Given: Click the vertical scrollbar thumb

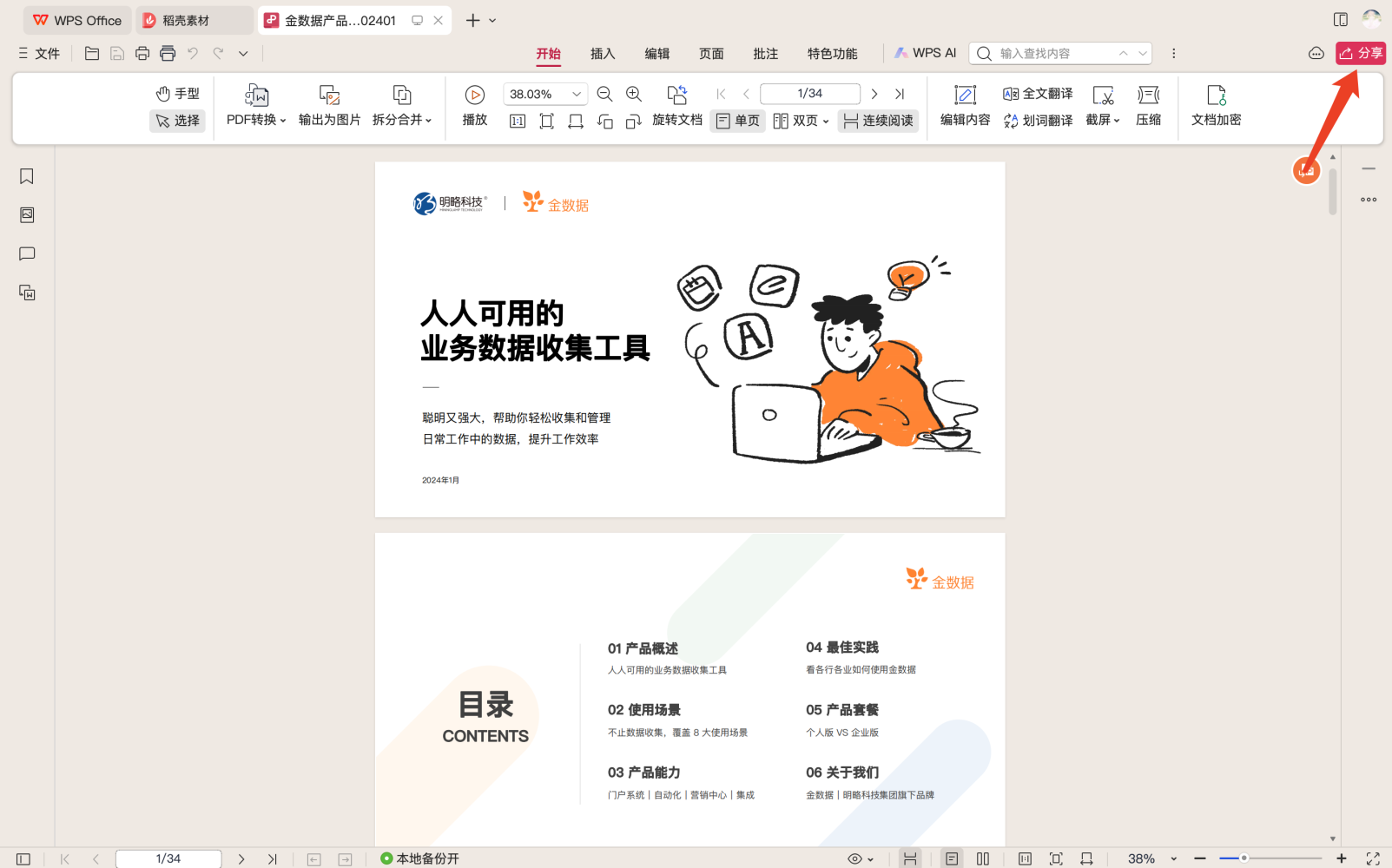Looking at the screenshot, I should (x=1333, y=191).
